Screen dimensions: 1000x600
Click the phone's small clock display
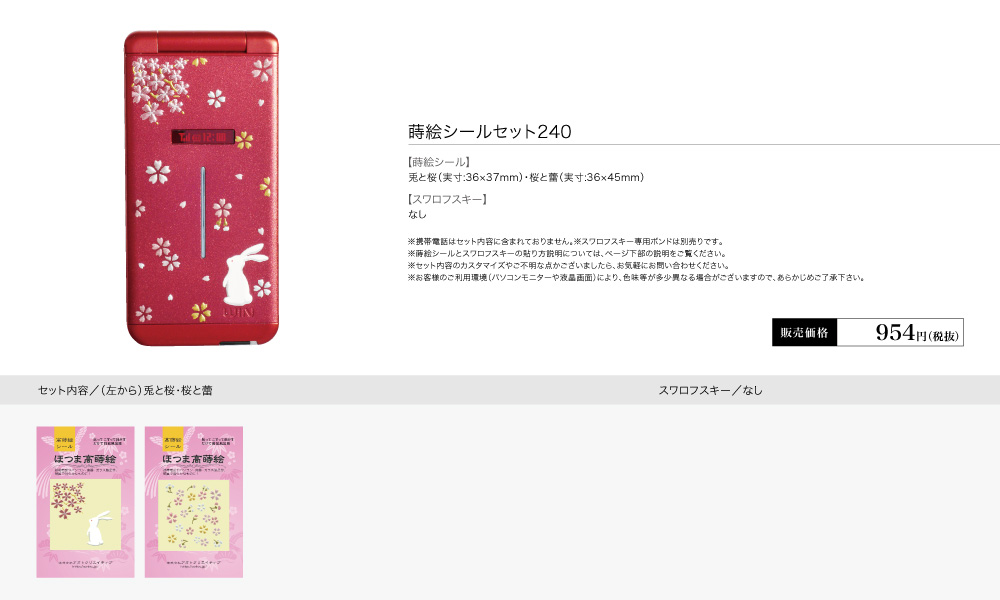[203, 136]
